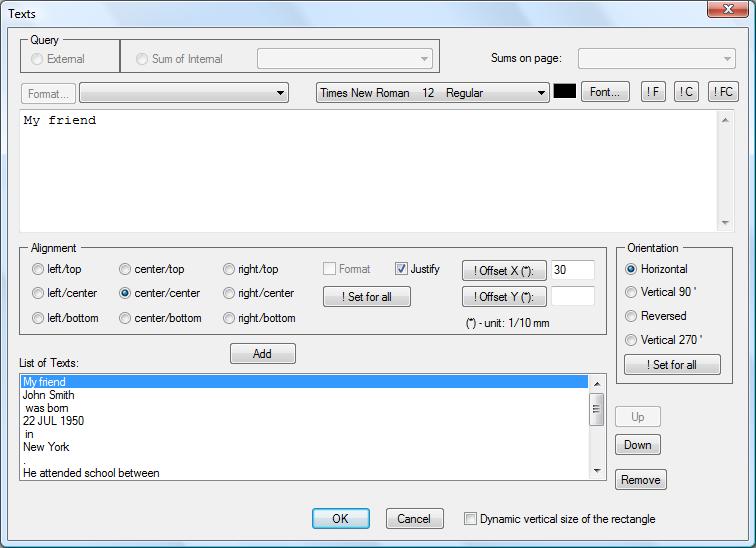Move the text Down in list
The width and height of the screenshot is (756, 548).
[637, 445]
